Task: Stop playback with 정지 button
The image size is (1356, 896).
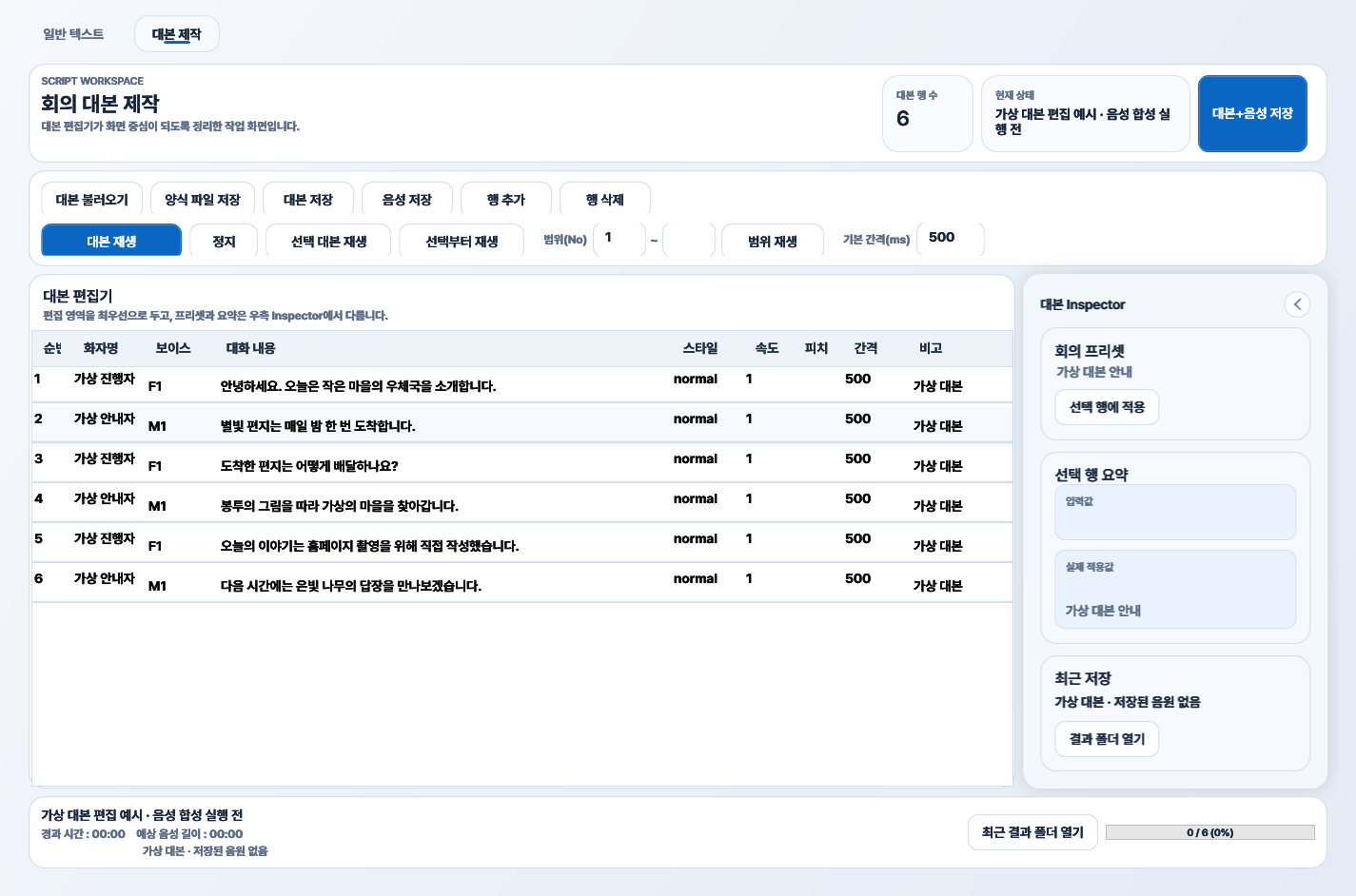Action: click(x=224, y=241)
